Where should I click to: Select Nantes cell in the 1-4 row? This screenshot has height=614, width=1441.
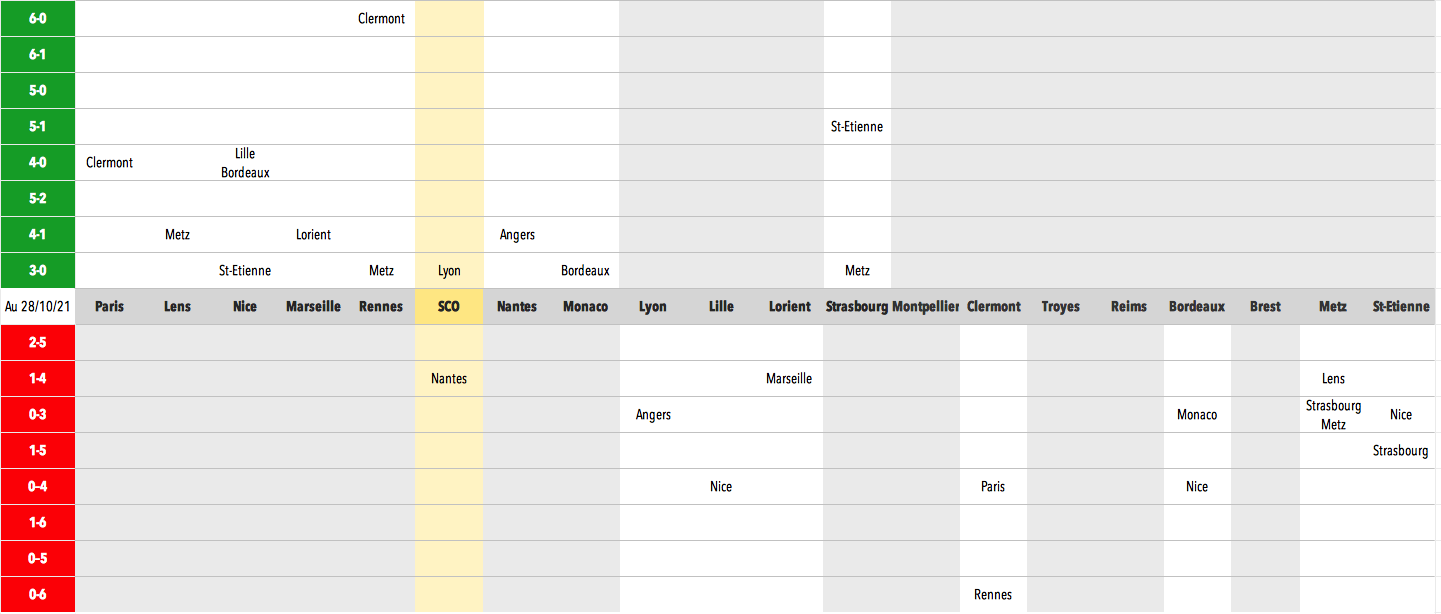pos(449,379)
